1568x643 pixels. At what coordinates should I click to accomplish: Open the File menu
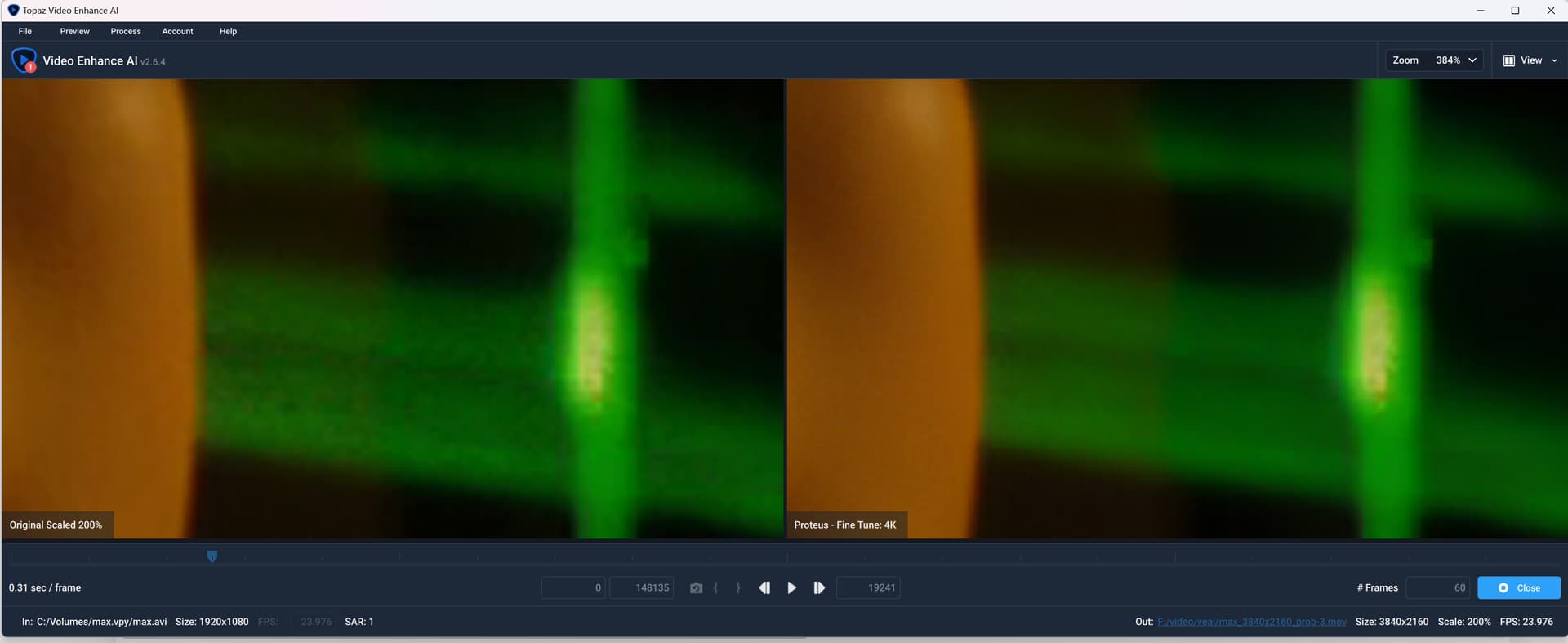(x=25, y=31)
